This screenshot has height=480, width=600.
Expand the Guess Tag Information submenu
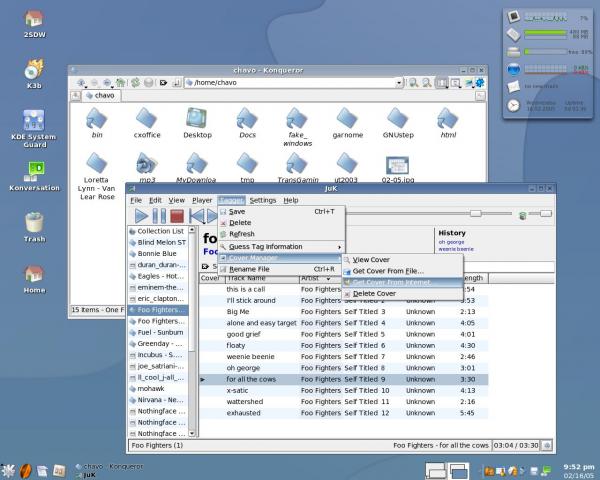point(281,247)
